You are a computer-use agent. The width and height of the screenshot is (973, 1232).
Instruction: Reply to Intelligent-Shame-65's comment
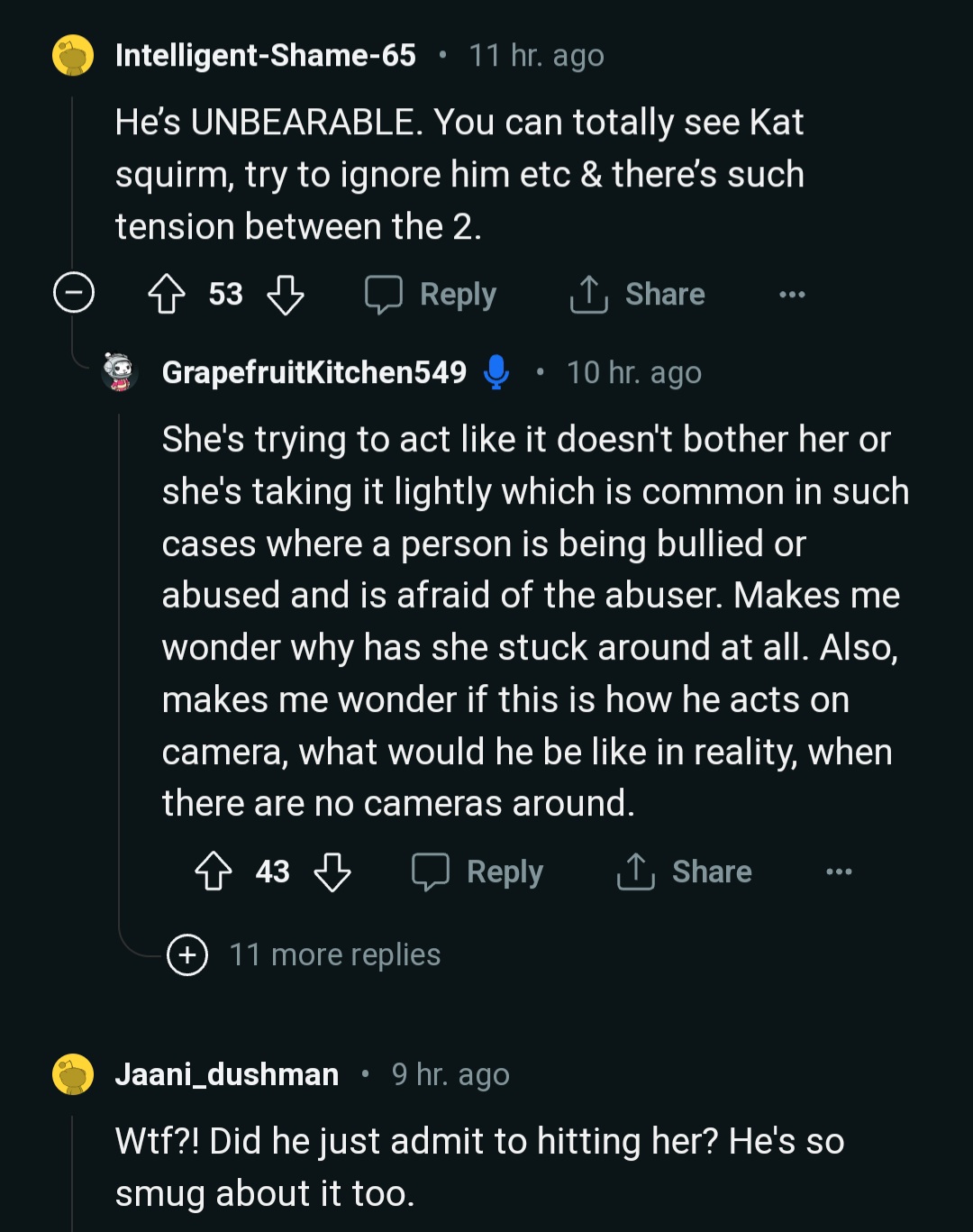[x=431, y=294]
